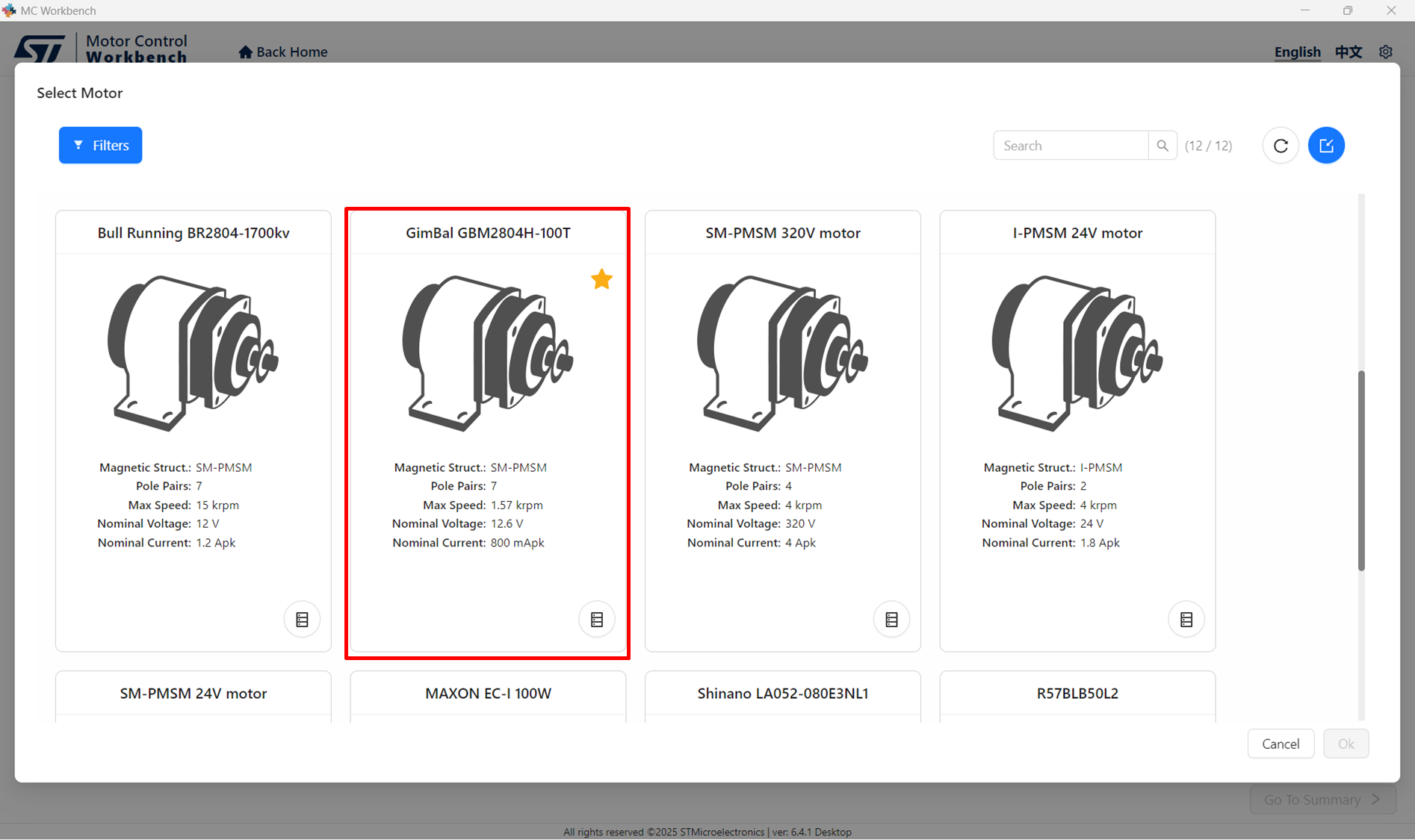
Task: Click the Shinano LA052-080E3NL1 card title
Action: (x=783, y=694)
